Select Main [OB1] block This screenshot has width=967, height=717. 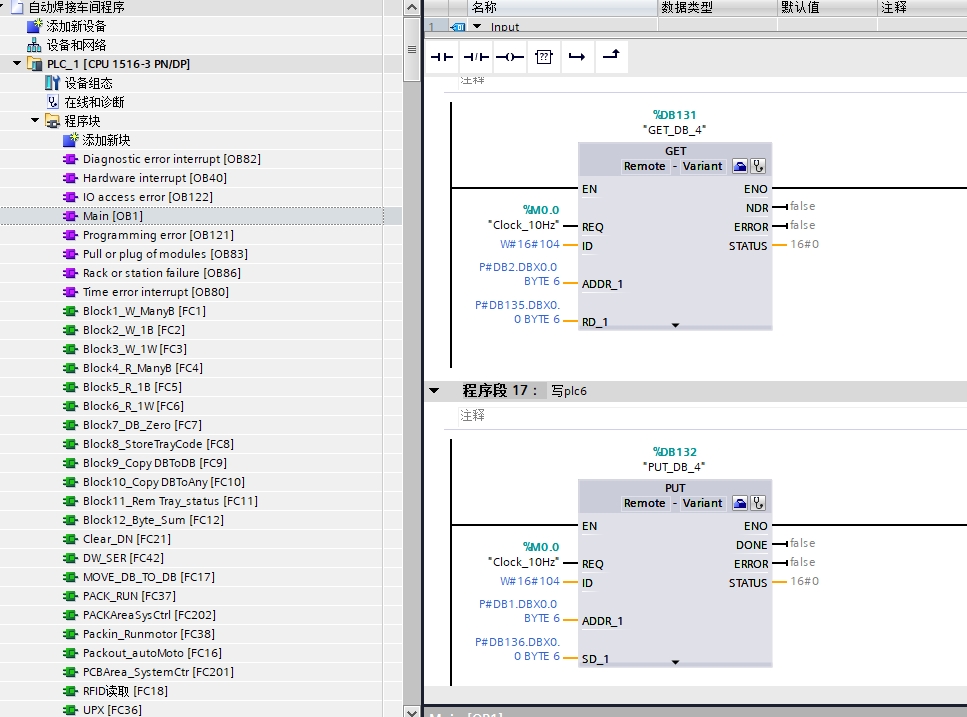(113, 216)
